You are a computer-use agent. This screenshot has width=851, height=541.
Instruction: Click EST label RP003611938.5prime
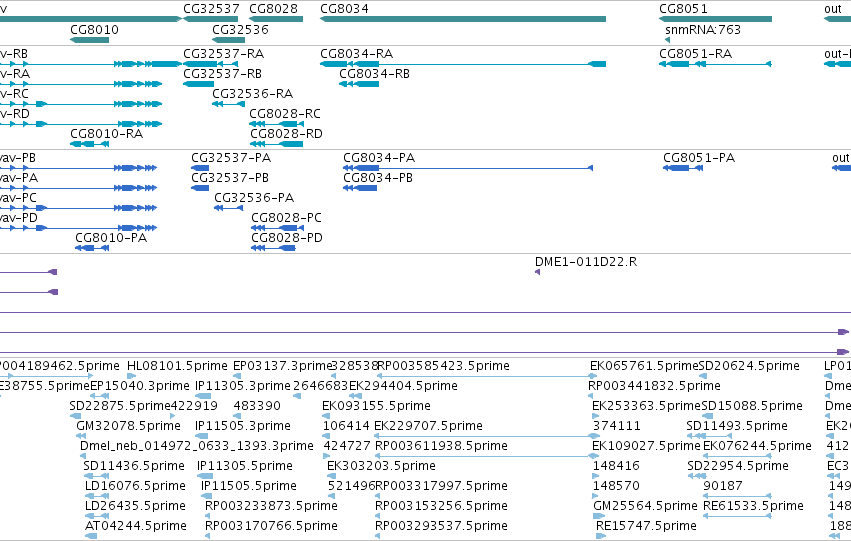[x=441, y=446]
